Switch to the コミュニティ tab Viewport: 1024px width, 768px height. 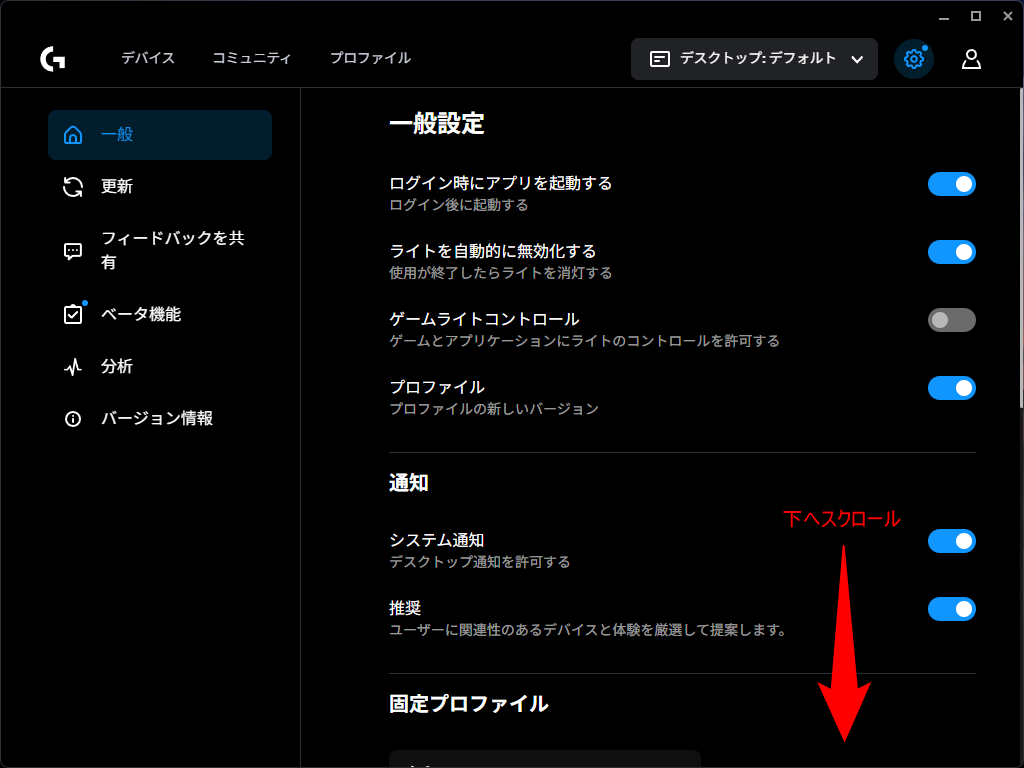tap(251, 58)
